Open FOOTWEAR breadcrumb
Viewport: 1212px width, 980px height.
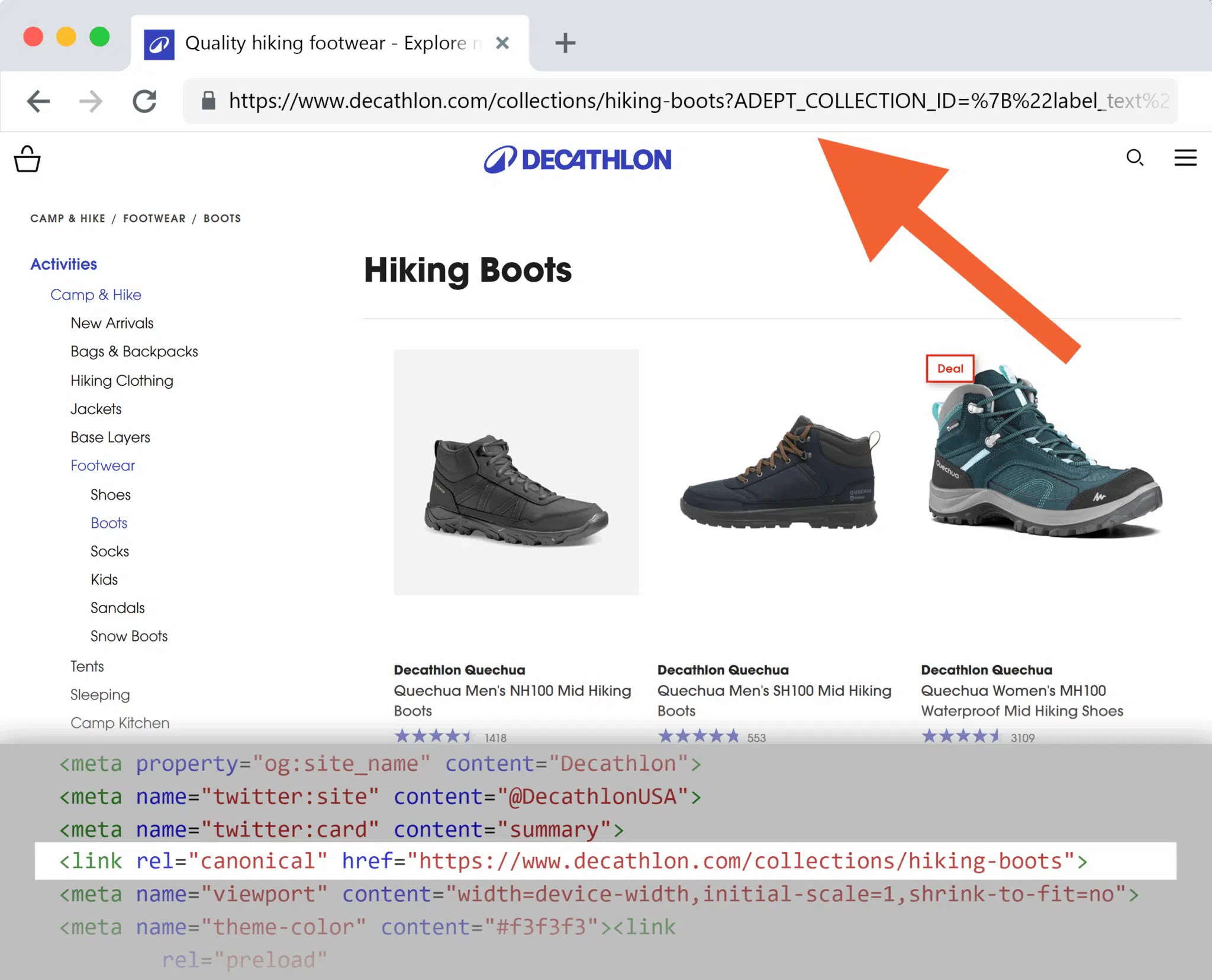click(154, 218)
